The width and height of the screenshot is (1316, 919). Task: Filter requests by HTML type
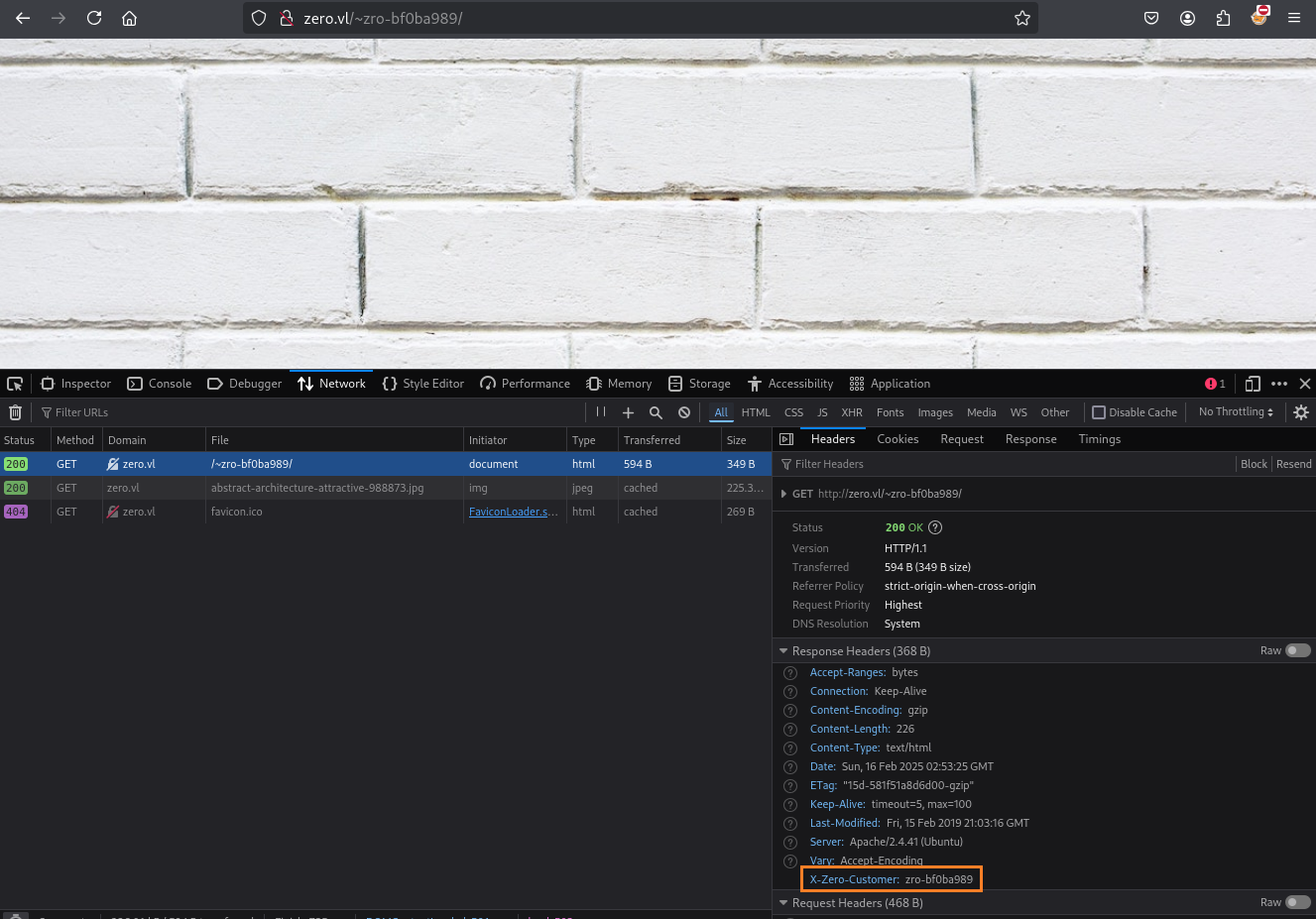point(756,412)
